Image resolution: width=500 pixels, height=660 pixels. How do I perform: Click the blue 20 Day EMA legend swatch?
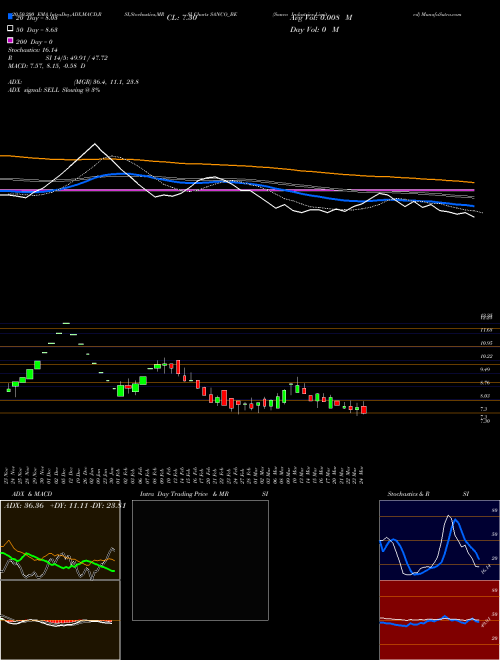coord(10,17)
